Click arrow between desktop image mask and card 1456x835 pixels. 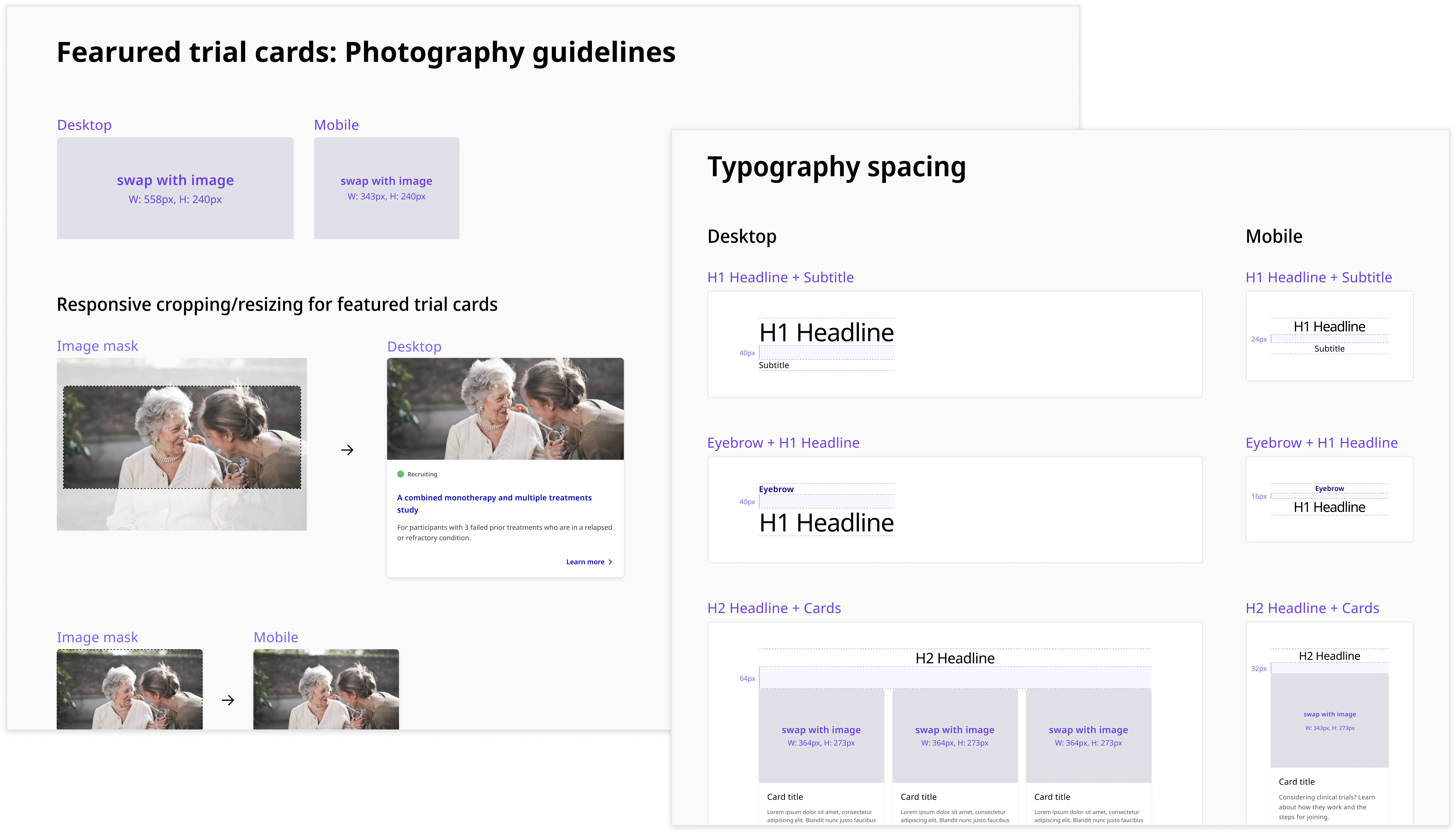point(347,450)
